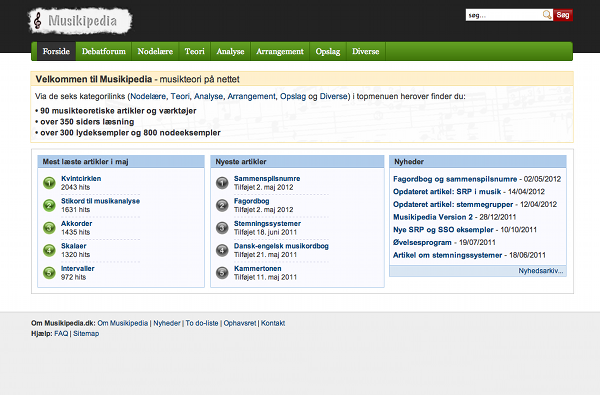Click footer link Kontakt
The width and height of the screenshot is (600, 395).
[273, 323]
